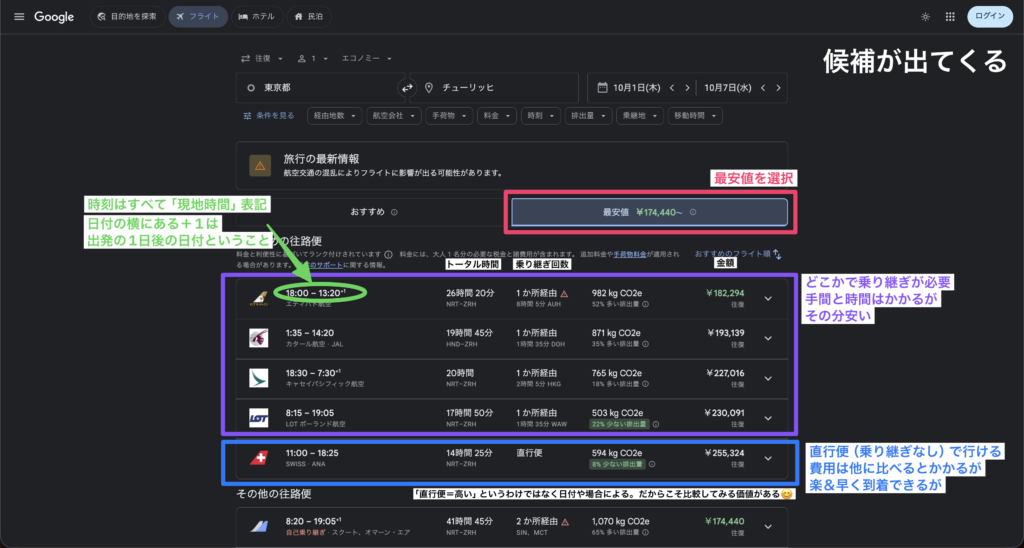Open the おすすめのフライト順 sort menu
The width and height of the screenshot is (1024, 548).
click(738, 254)
